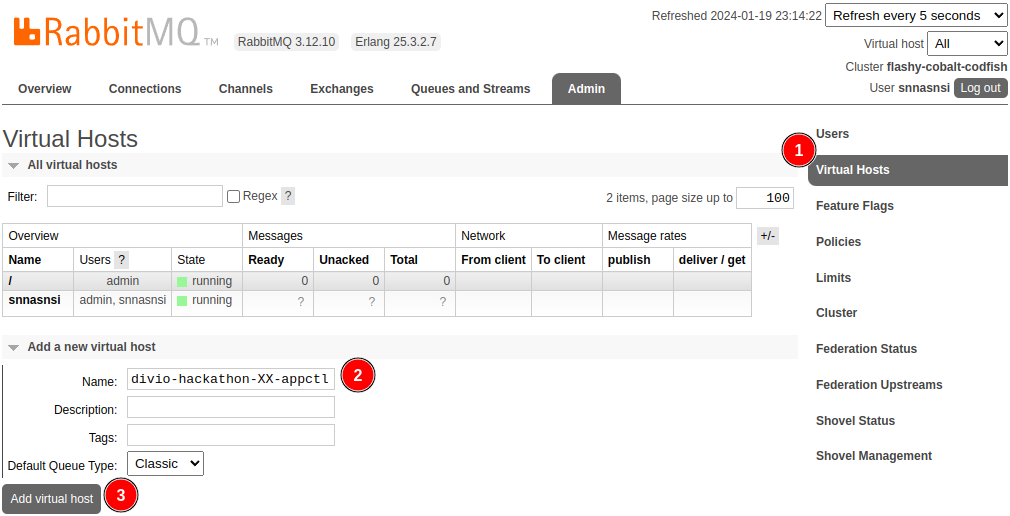
Task: Click the State column header
Action: (x=191, y=260)
